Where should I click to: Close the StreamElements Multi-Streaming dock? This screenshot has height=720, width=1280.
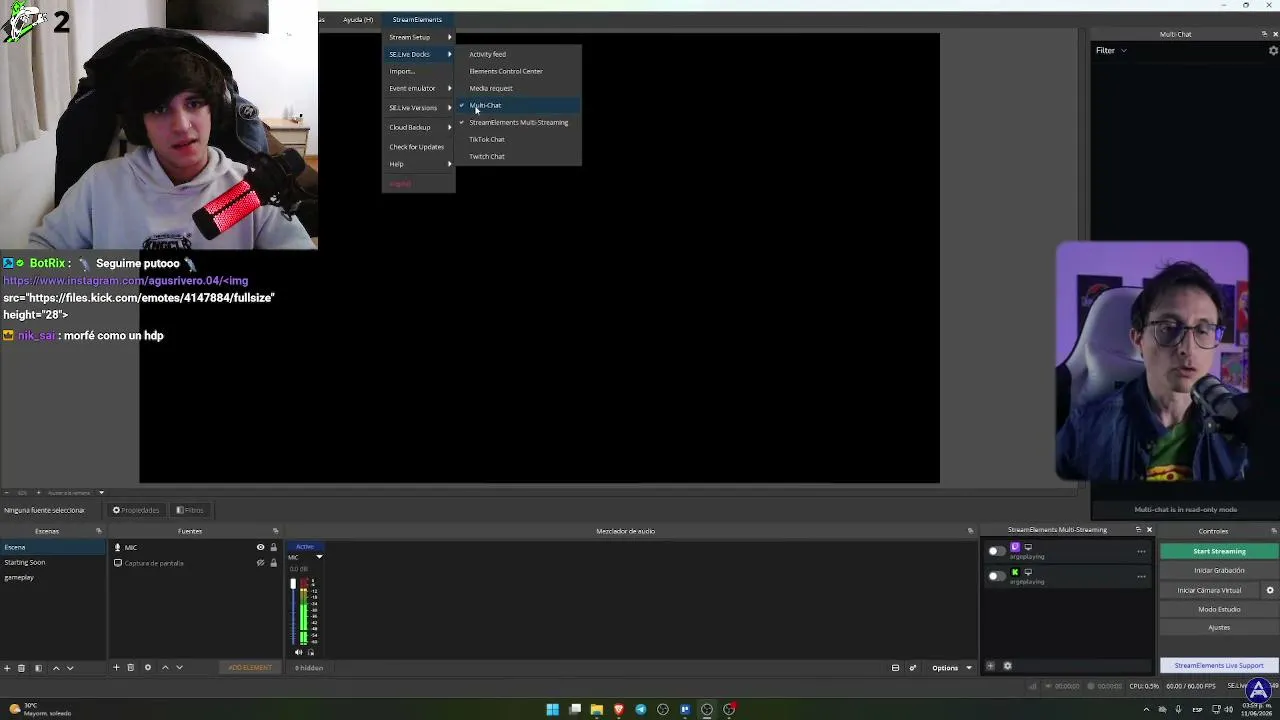coord(1149,530)
